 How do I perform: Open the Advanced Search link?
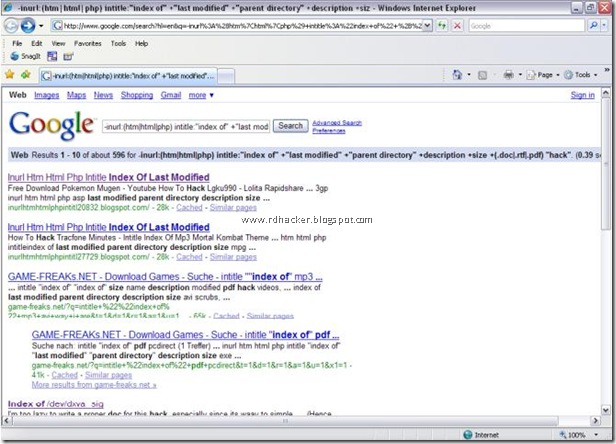tap(337, 123)
